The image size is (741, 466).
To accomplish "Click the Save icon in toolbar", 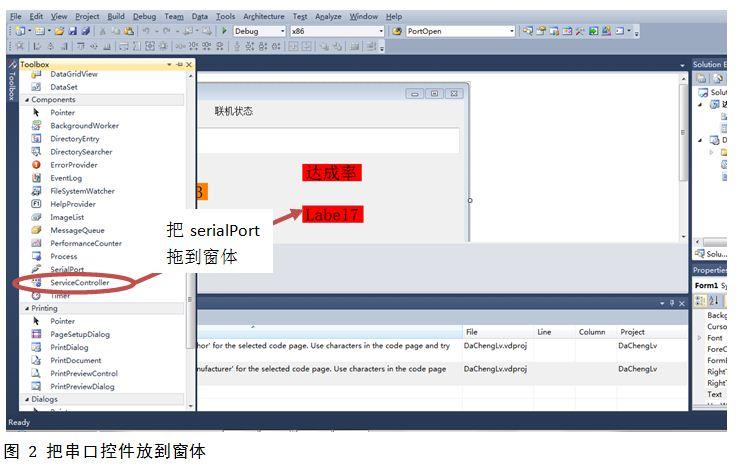I will coord(72,31).
